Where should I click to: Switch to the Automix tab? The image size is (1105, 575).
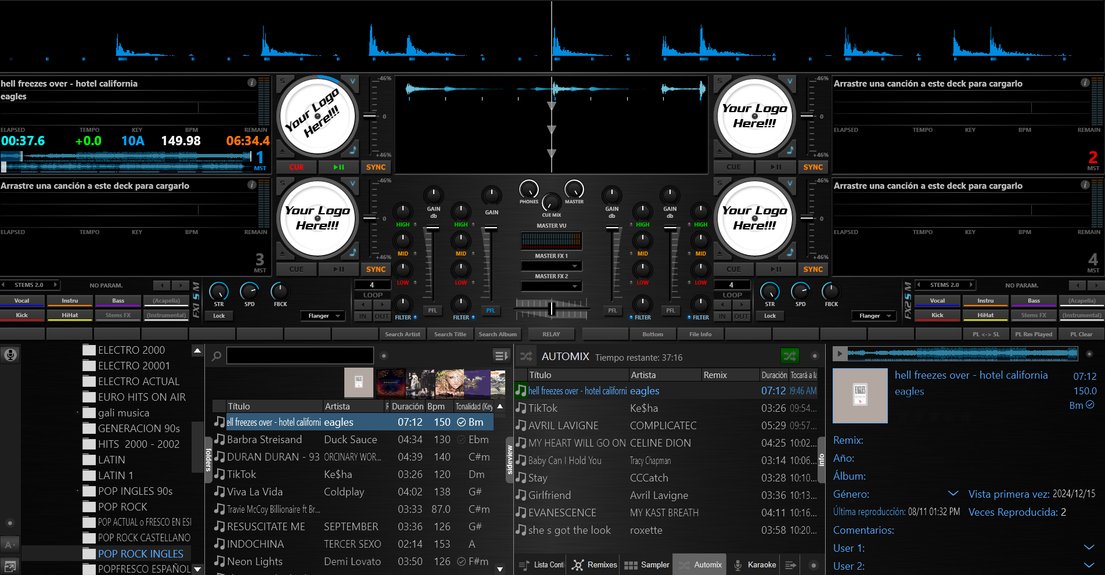[700, 564]
